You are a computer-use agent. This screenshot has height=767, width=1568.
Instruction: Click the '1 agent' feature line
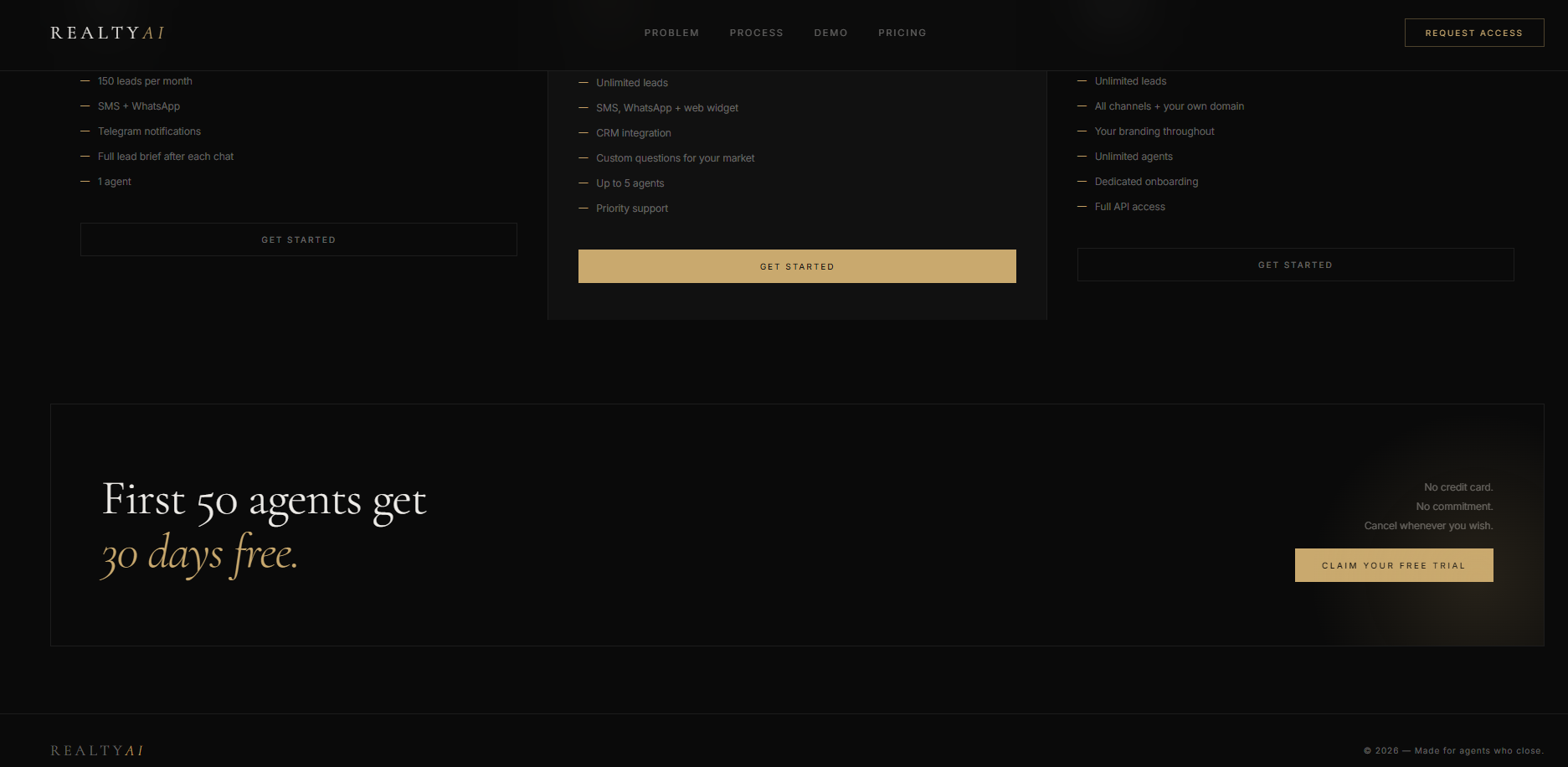(115, 182)
